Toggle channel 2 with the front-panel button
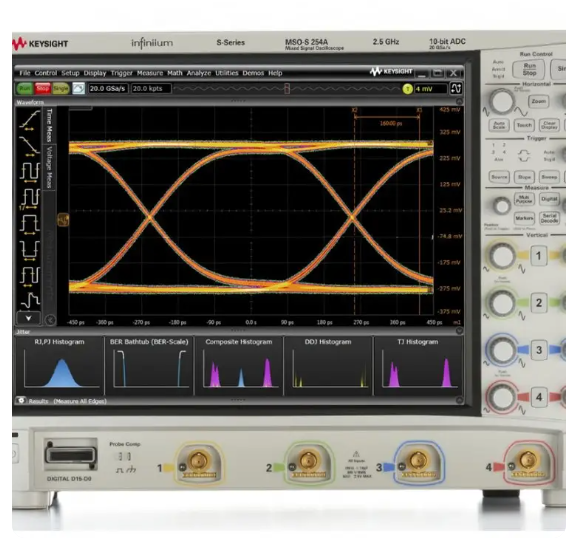 click(539, 303)
